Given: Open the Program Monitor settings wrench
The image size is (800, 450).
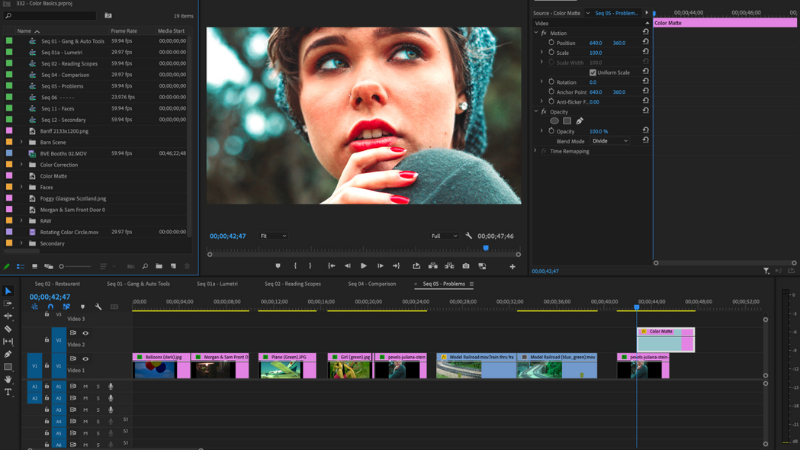Looking at the screenshot, I should tap(468, 236).
